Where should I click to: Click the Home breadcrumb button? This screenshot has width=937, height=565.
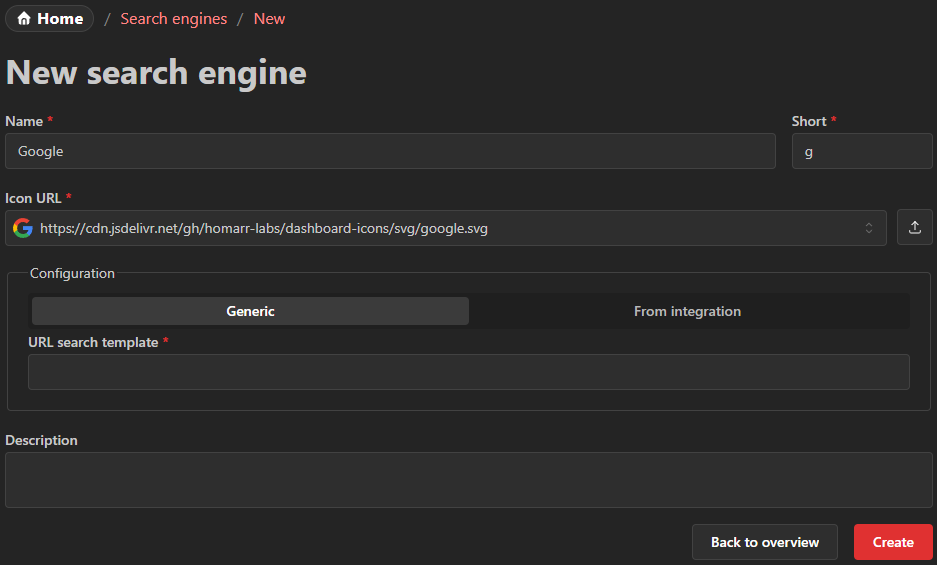pos(49,19)
